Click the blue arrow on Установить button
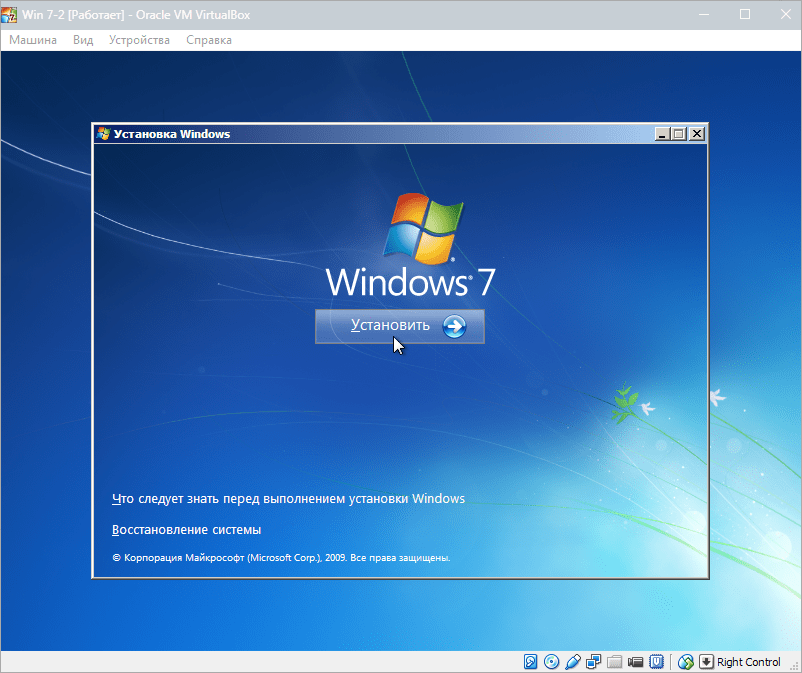The image size is (802, 673). (454, 326)
